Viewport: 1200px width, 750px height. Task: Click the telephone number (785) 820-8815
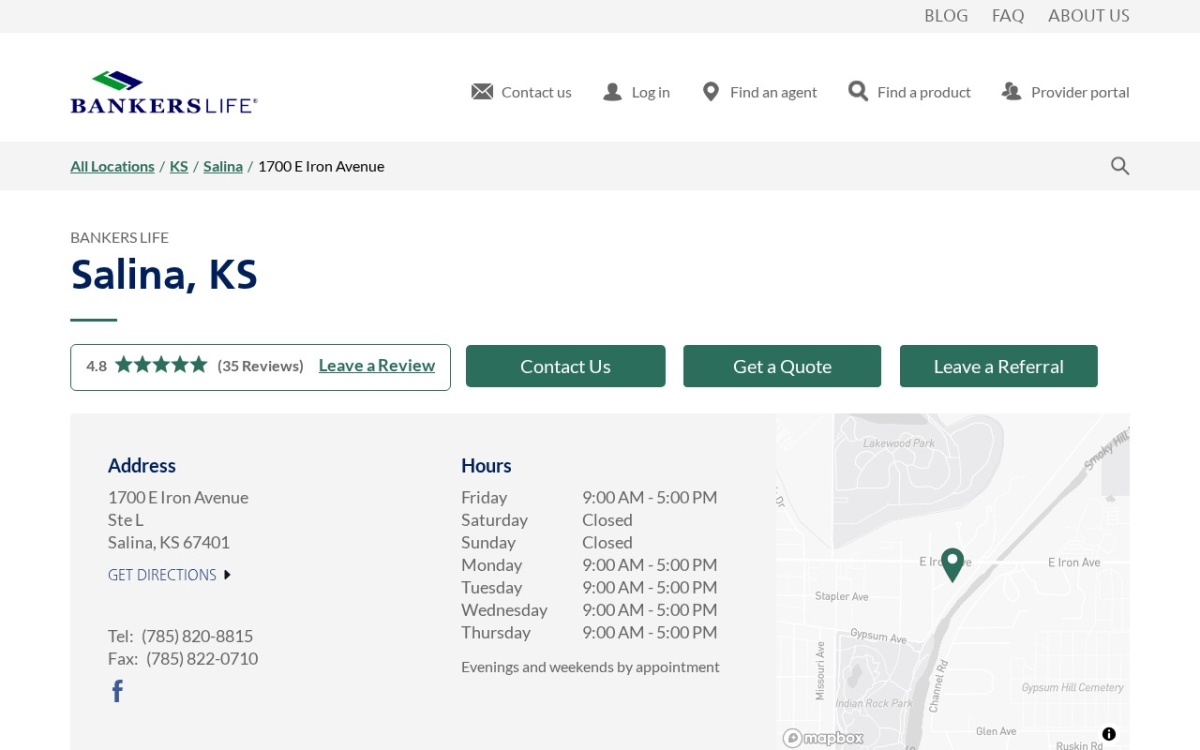click(x=197, y=636)
